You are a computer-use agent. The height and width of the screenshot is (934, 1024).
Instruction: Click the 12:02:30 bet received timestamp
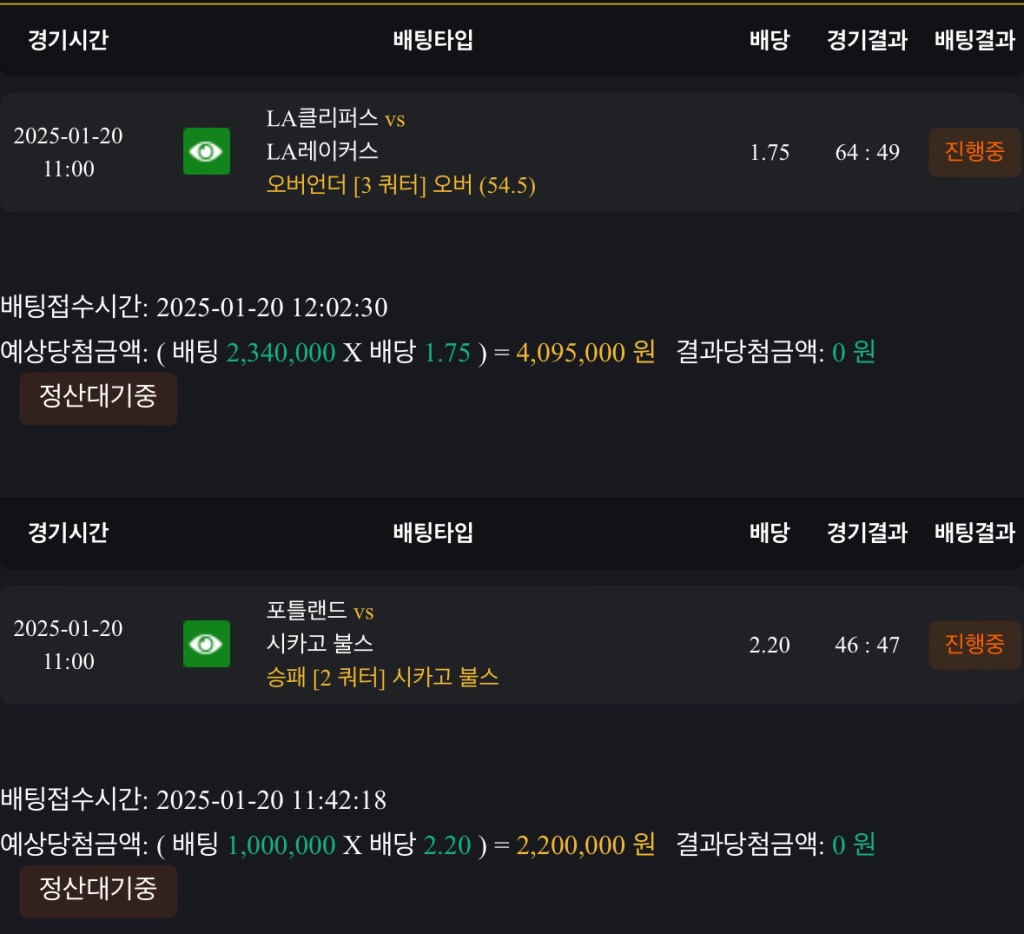pos(339,307)
